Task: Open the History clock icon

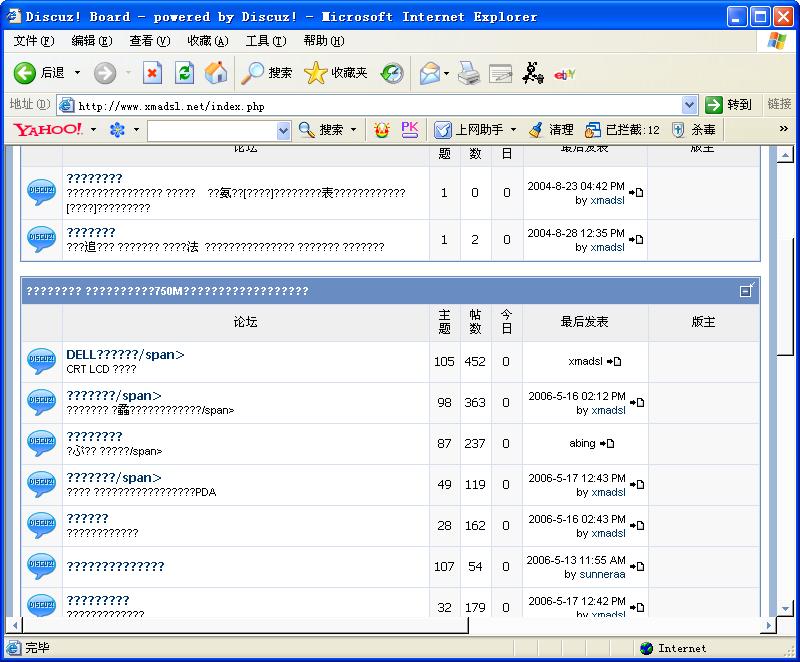Action: 392,73
